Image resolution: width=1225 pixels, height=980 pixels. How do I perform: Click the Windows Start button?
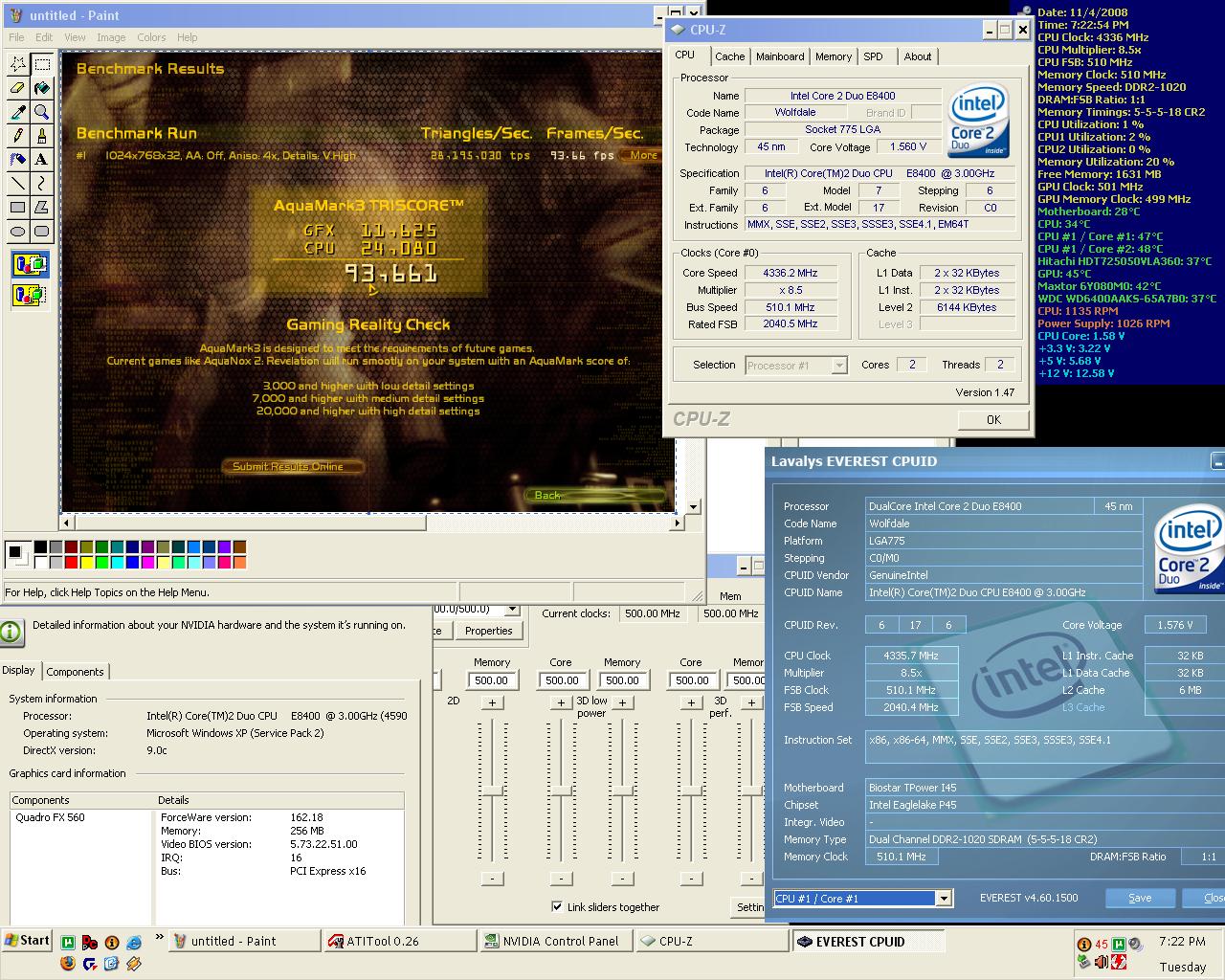(27, 941)
